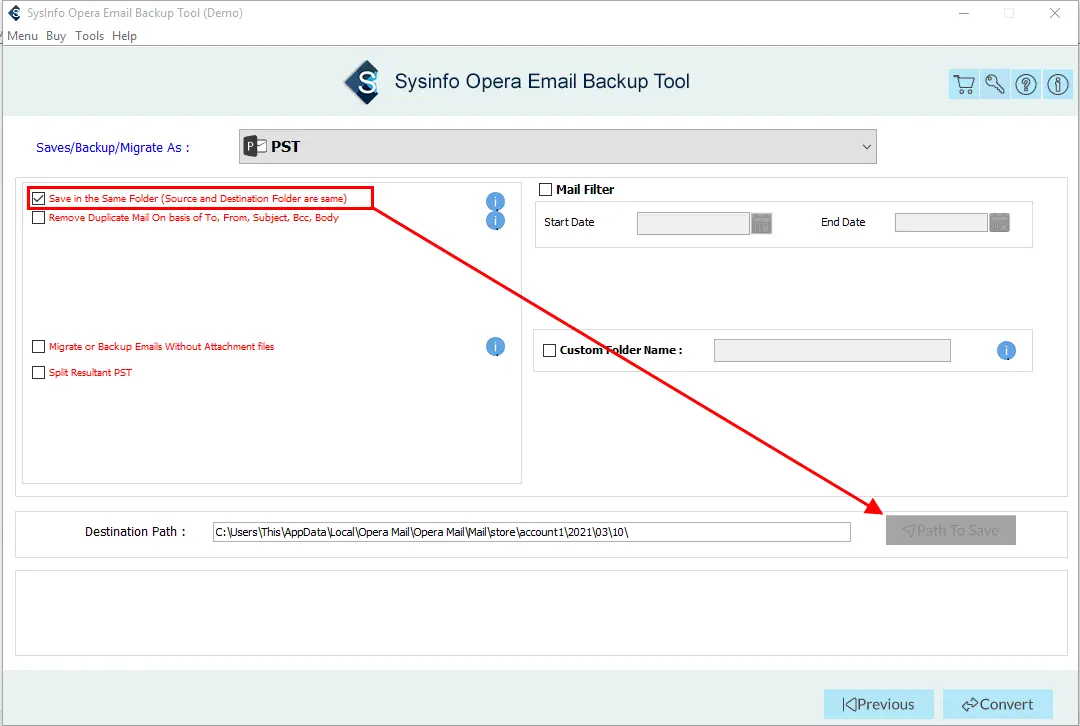
Task: Click the Destination Path label
Action: click(x=135, y=532)
